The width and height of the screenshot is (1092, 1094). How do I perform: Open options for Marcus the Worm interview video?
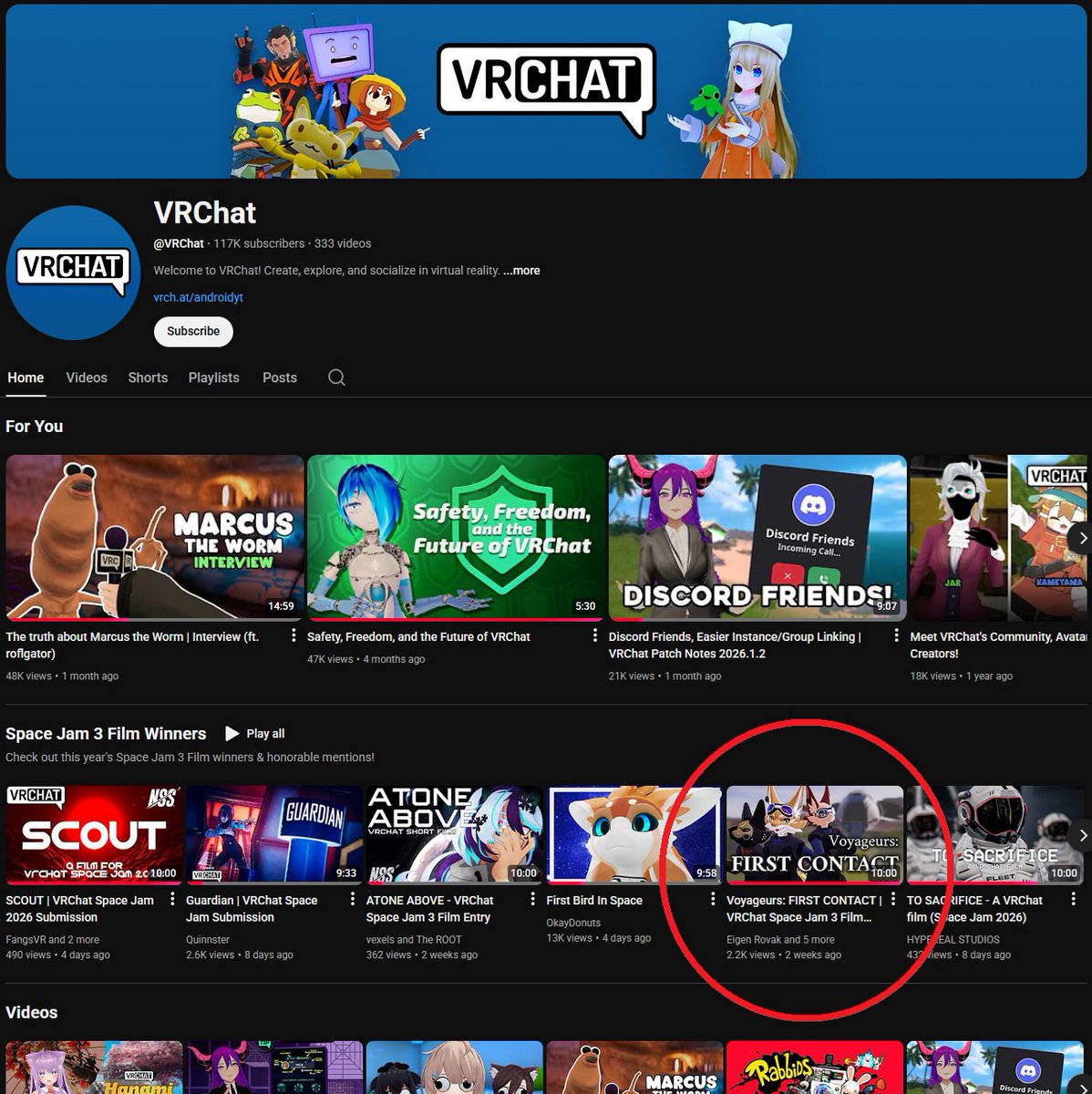click(x=294, y=636)
